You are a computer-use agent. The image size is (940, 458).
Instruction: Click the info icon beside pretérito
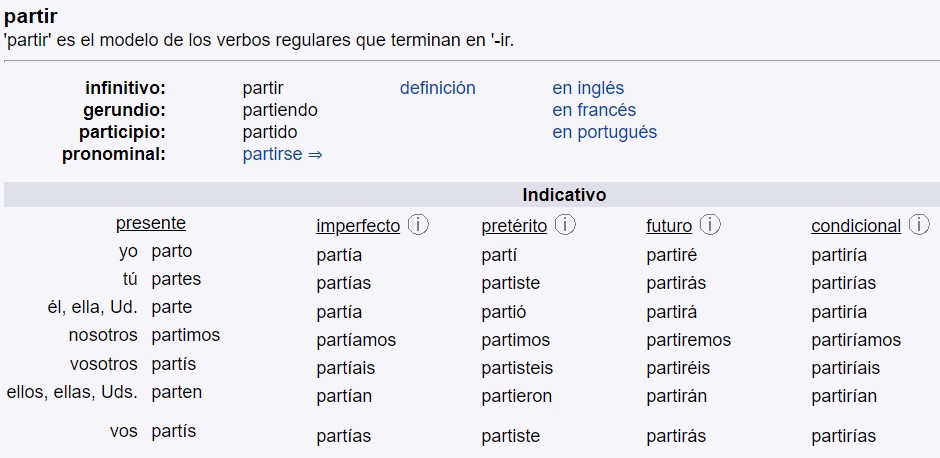[x=565, y=225]
